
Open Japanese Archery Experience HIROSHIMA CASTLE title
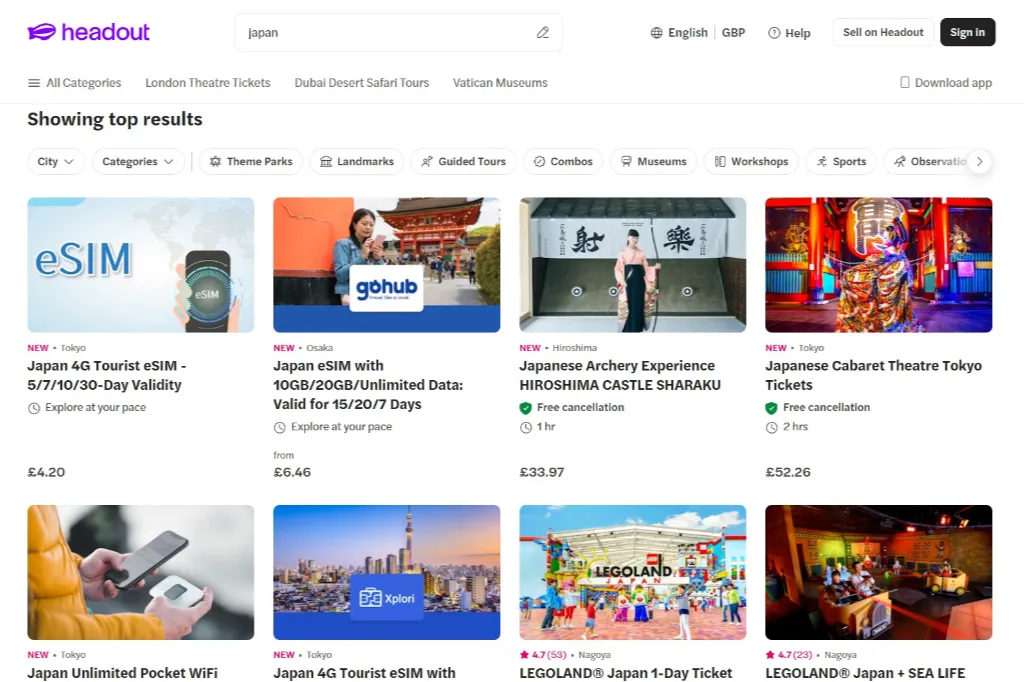(620, 375)
